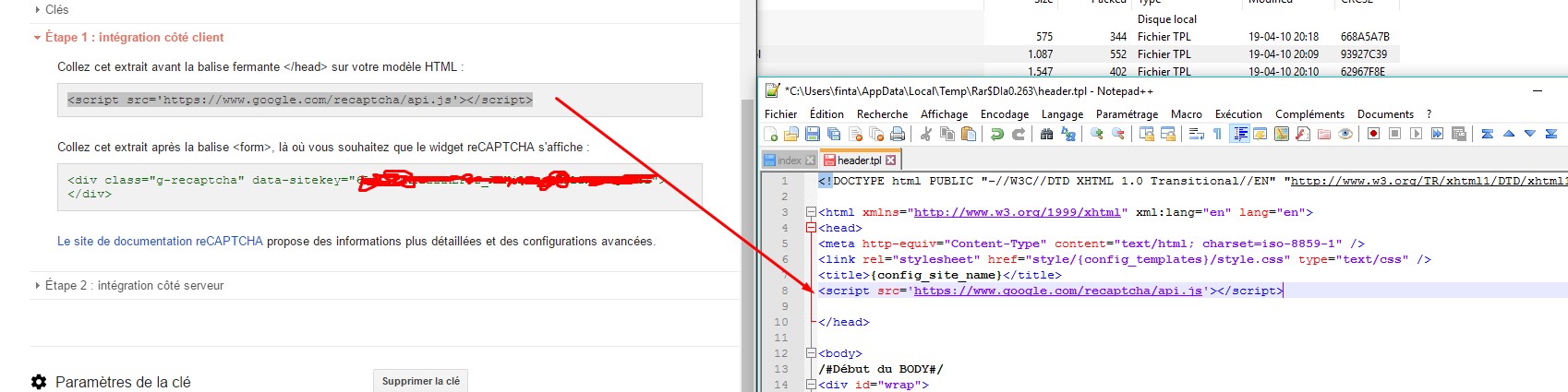Screen dimensions: 1568x392
Task: Open the Function List panel icon
Action: 1303,134
